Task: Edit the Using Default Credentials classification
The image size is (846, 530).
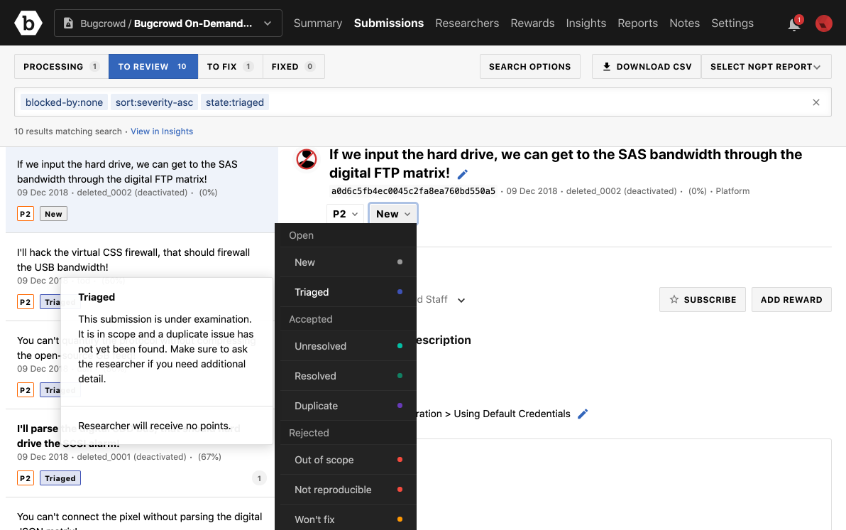Action: 583,414
